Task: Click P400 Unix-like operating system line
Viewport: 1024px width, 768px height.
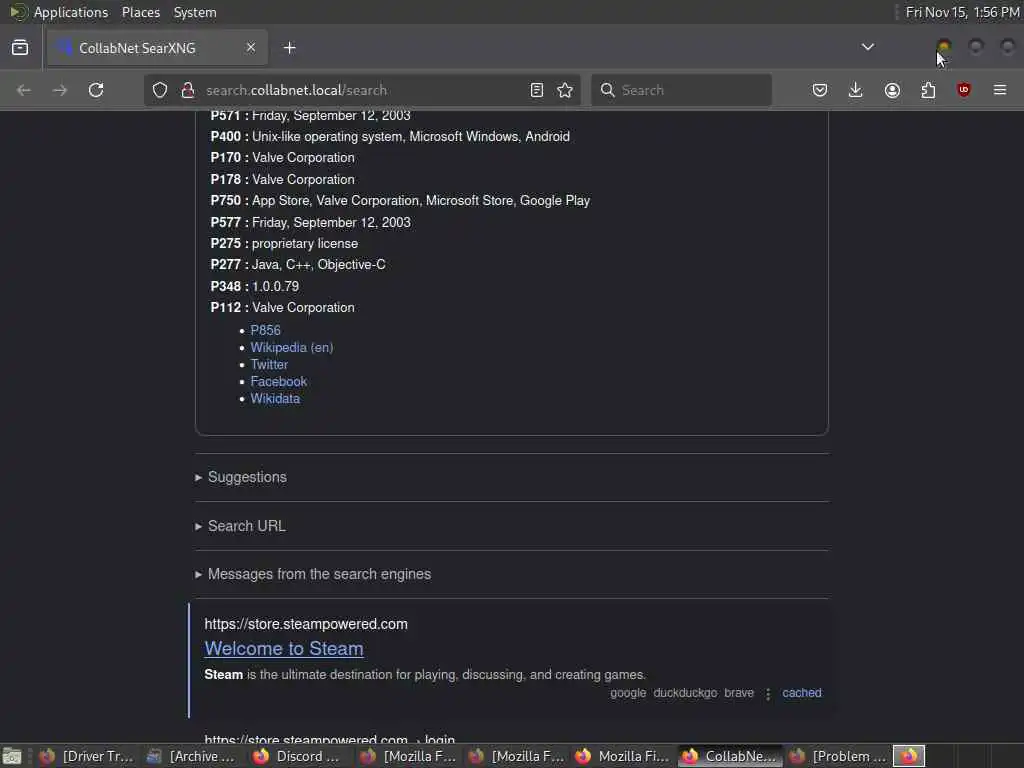Action: coord(390,136)
